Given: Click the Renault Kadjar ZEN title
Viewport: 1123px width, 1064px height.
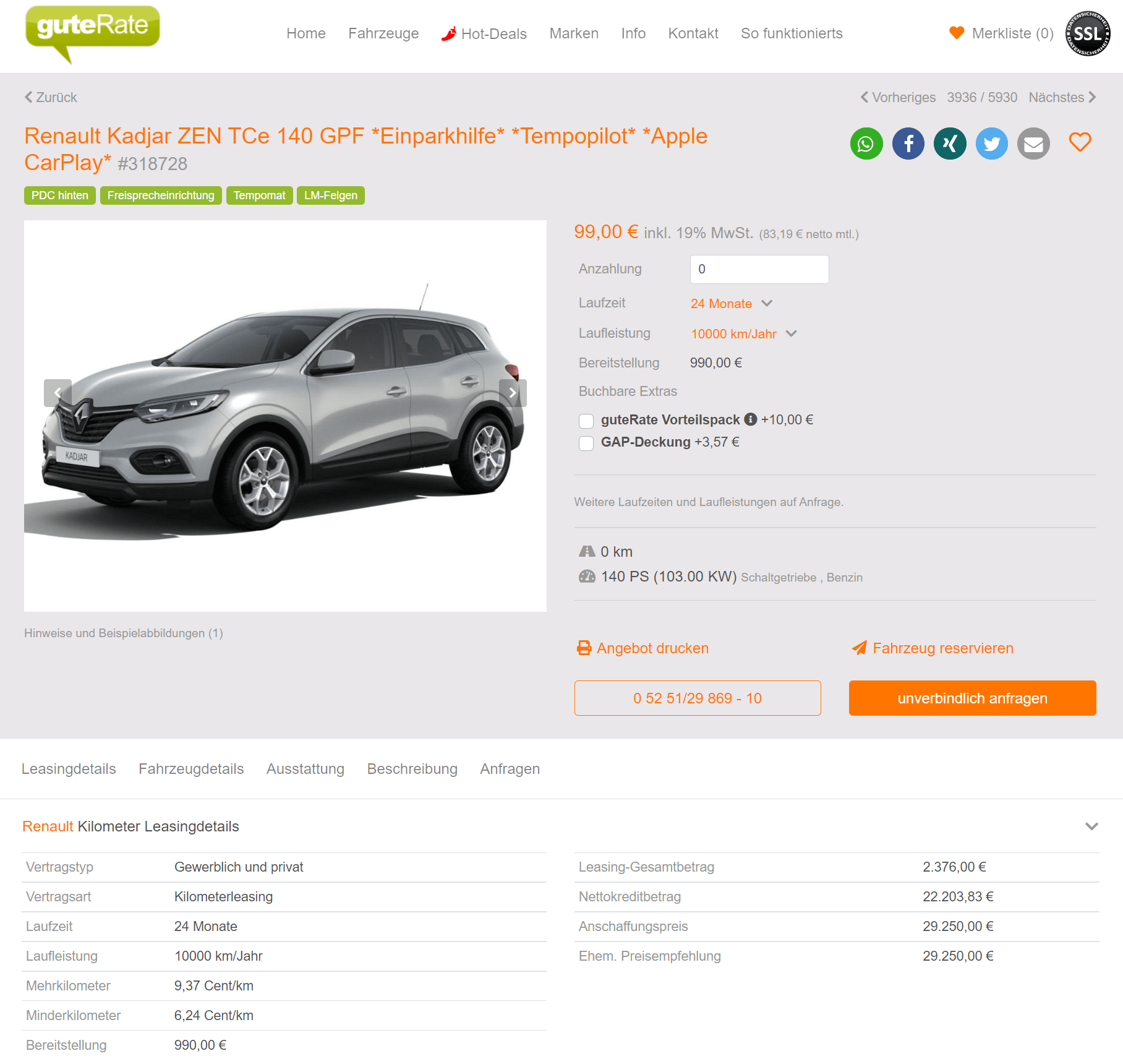Looking at the screenshot, I should 365,149.
